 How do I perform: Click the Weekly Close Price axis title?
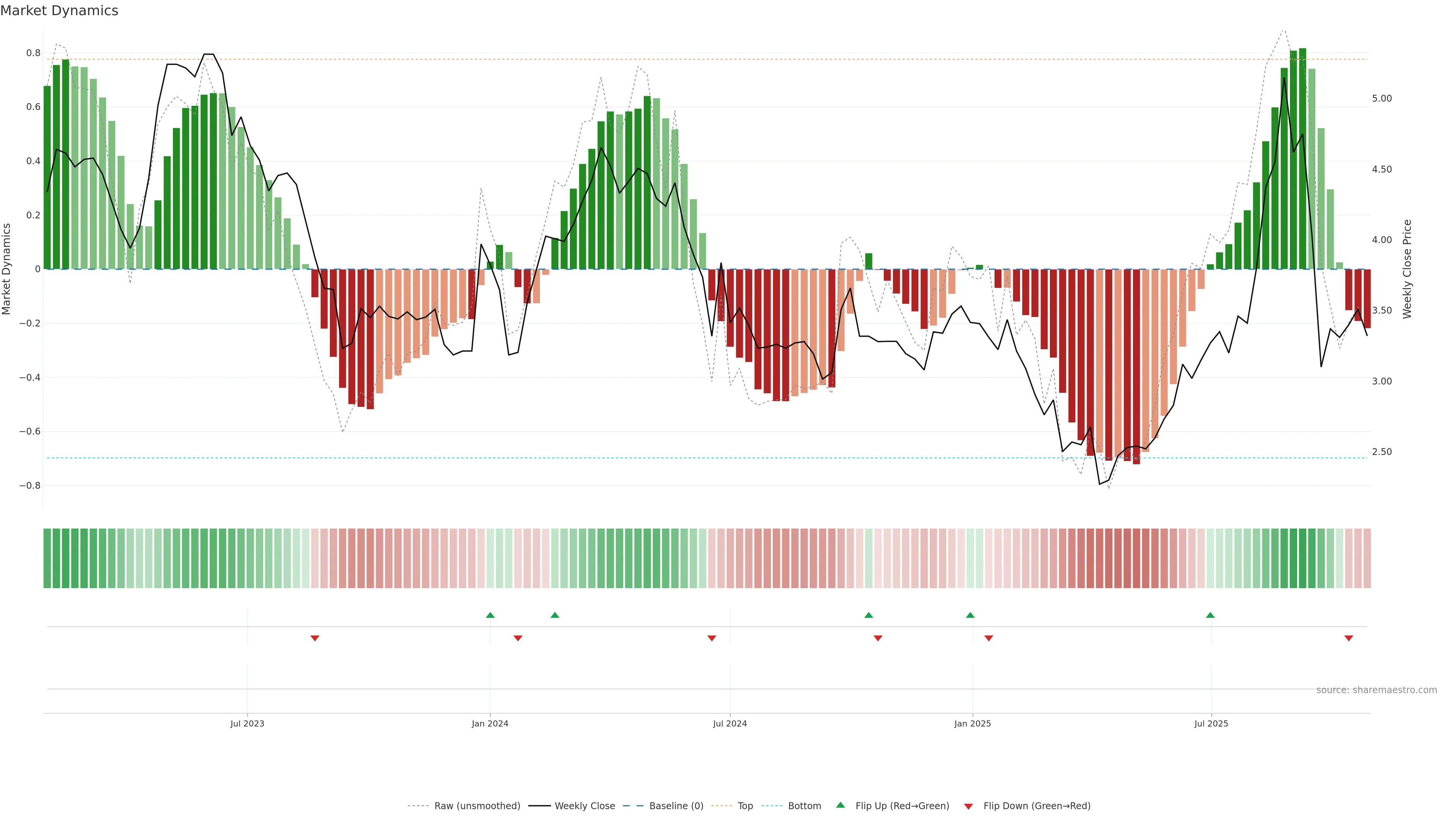coord(1407,269)
